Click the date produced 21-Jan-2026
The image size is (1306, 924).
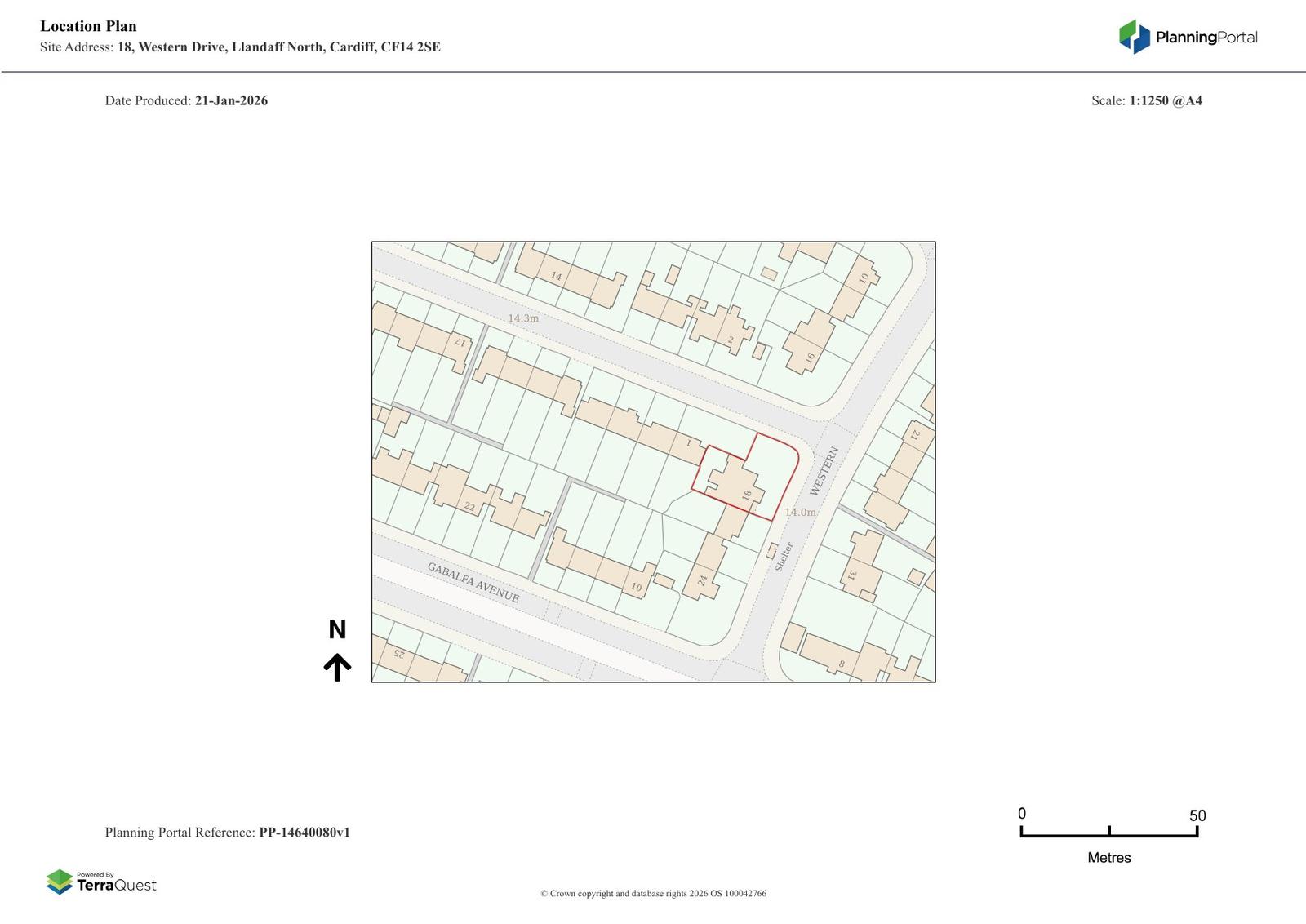(231, 101)
